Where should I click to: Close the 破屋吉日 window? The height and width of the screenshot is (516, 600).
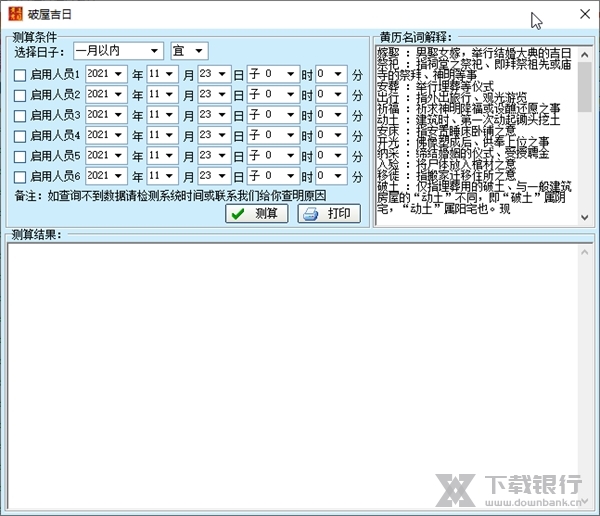tap(585, 14)
